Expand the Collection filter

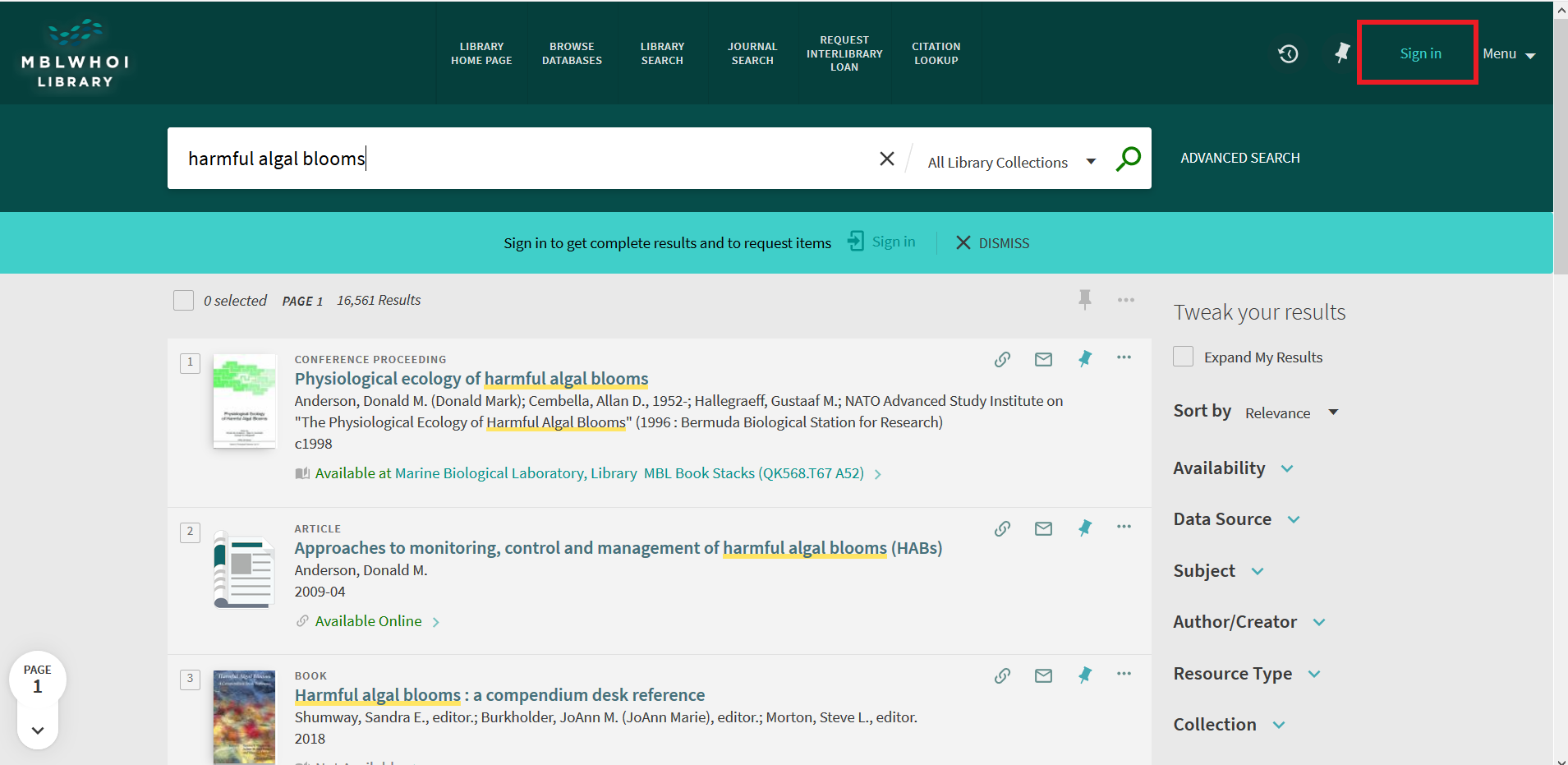pos(1229,725)
